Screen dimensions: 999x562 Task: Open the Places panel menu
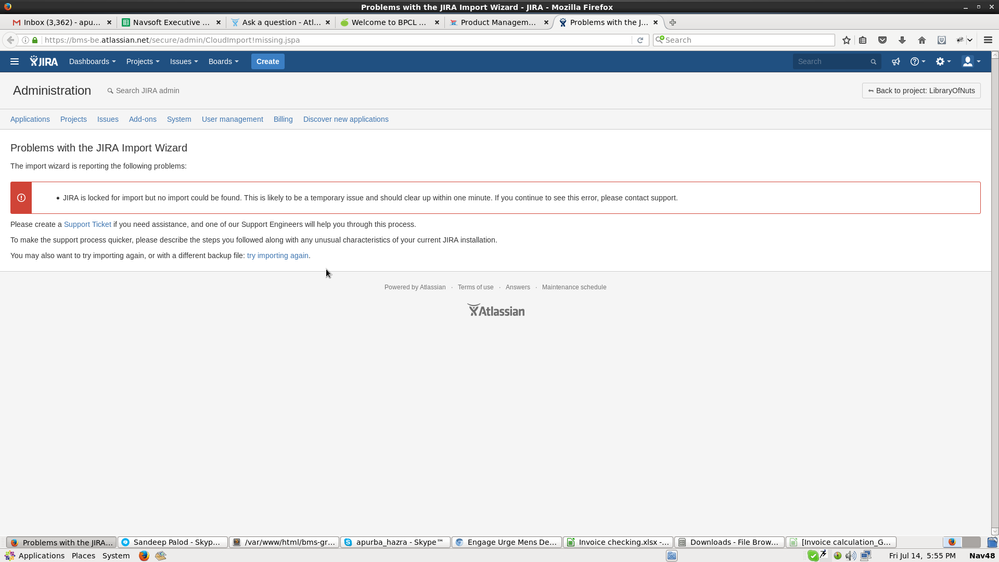(83, 556)
